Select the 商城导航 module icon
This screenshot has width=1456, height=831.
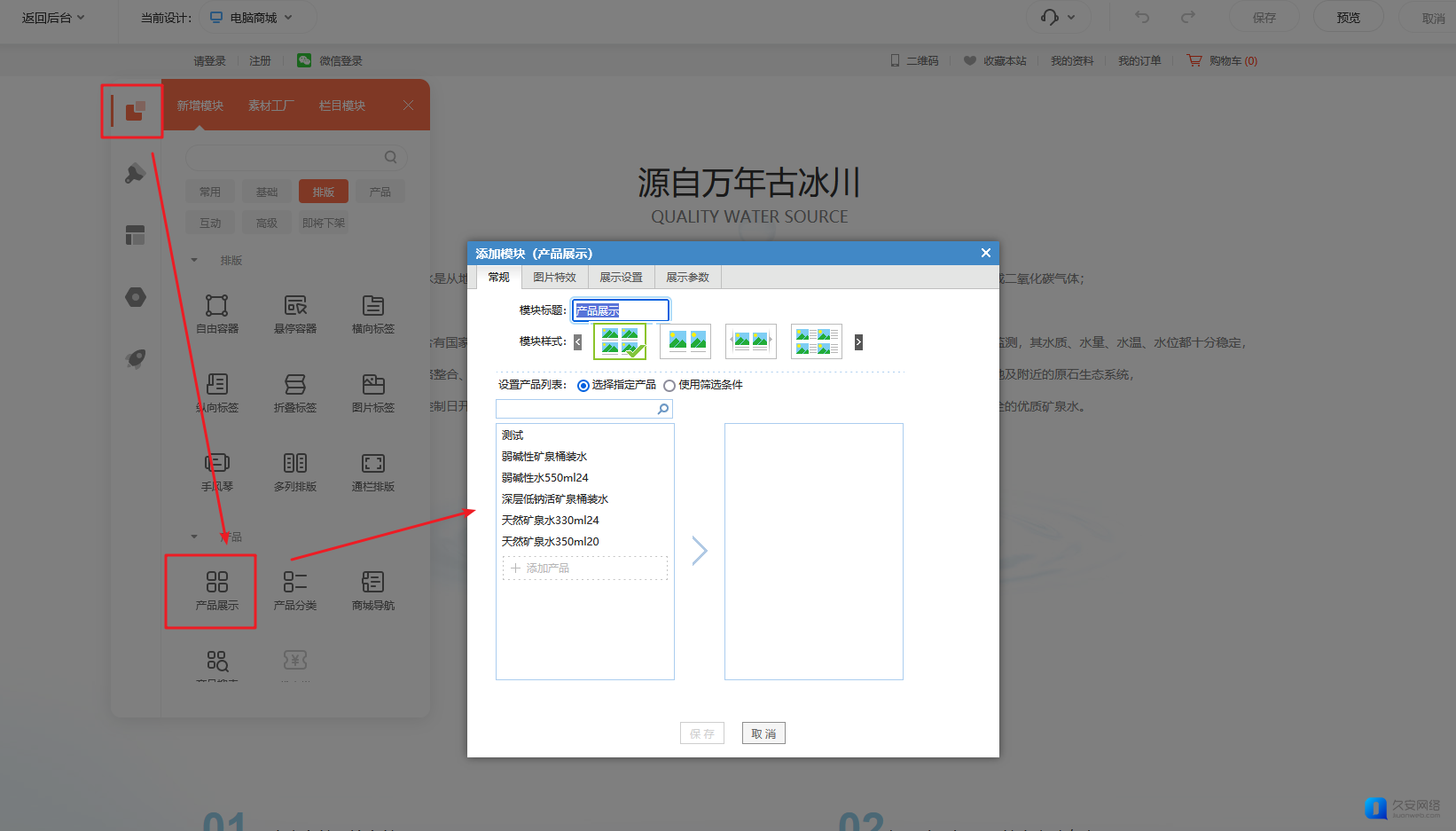tap(373, 583)
